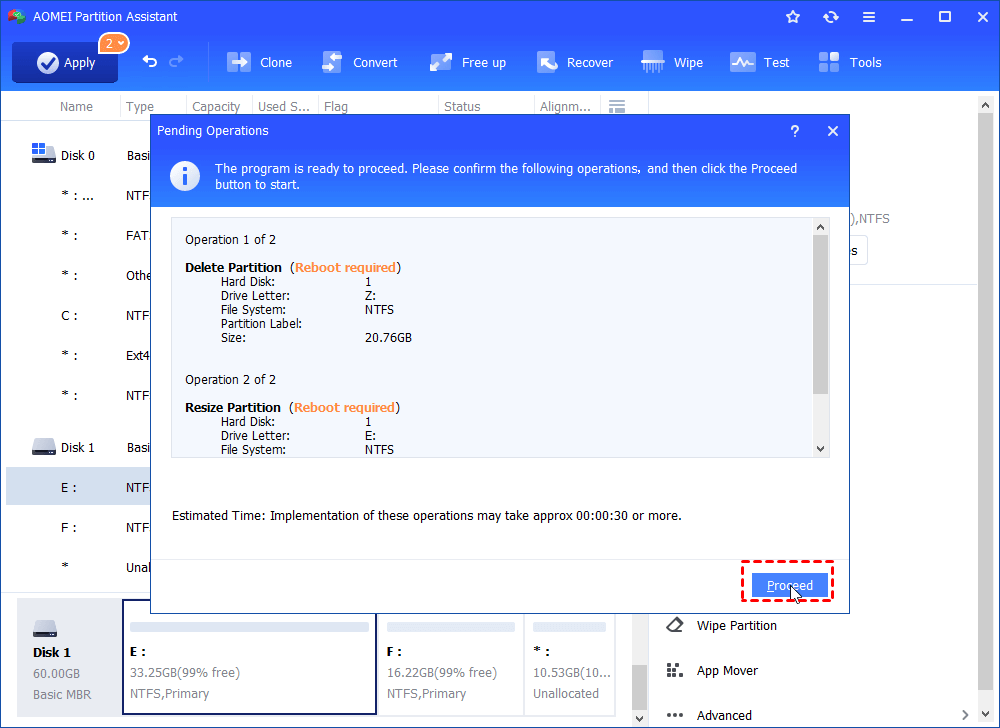Click the operations list scrollbar thumb
This screenshot has width=1000, height=728.
[x=821, y=314]
